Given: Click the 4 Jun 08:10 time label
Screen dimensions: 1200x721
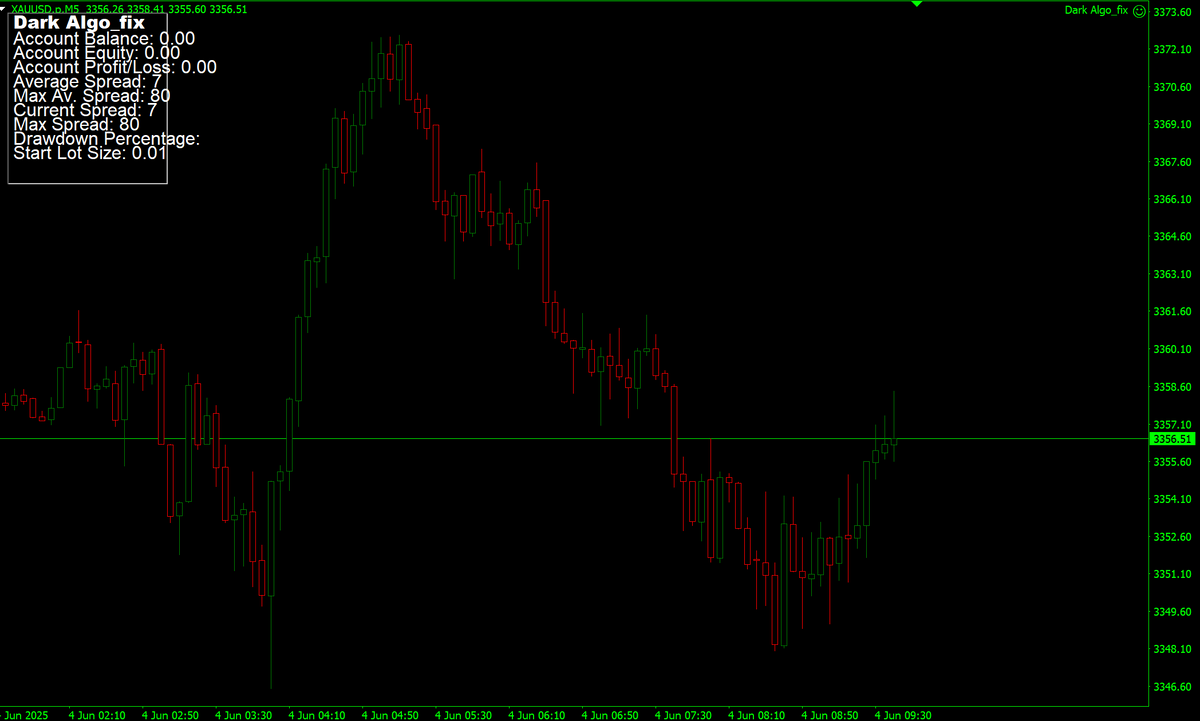Looking at the screenshot, I should pyautogui.click(x=757, y=716).
